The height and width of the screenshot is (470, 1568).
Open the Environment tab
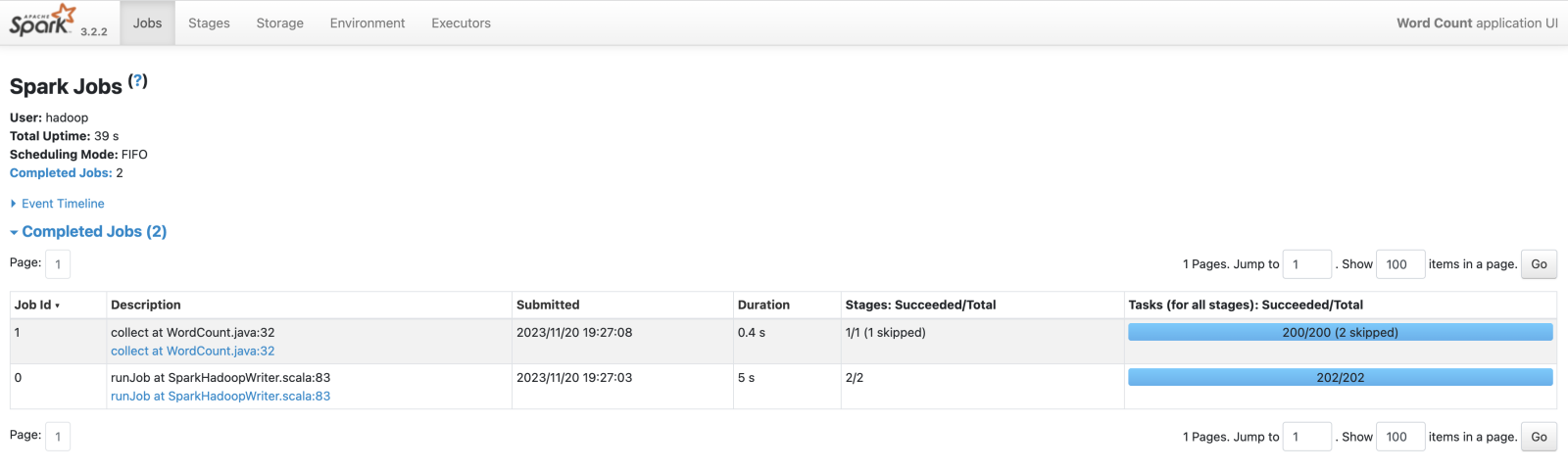pyautogui.click(x=367, y=23)
